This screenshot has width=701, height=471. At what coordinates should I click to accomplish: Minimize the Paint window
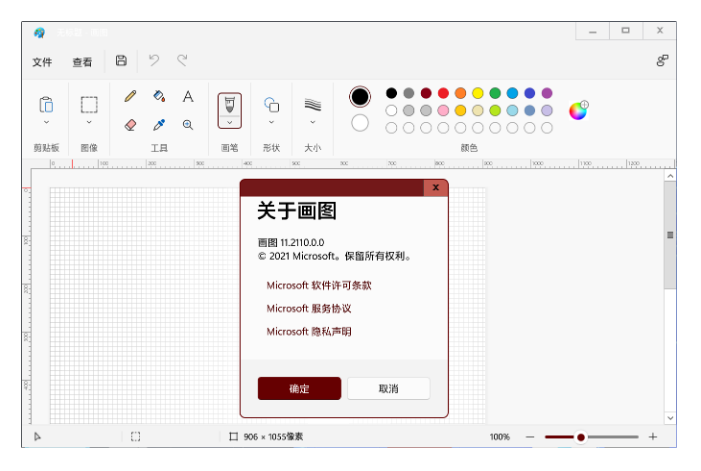(x=592, y=31)
